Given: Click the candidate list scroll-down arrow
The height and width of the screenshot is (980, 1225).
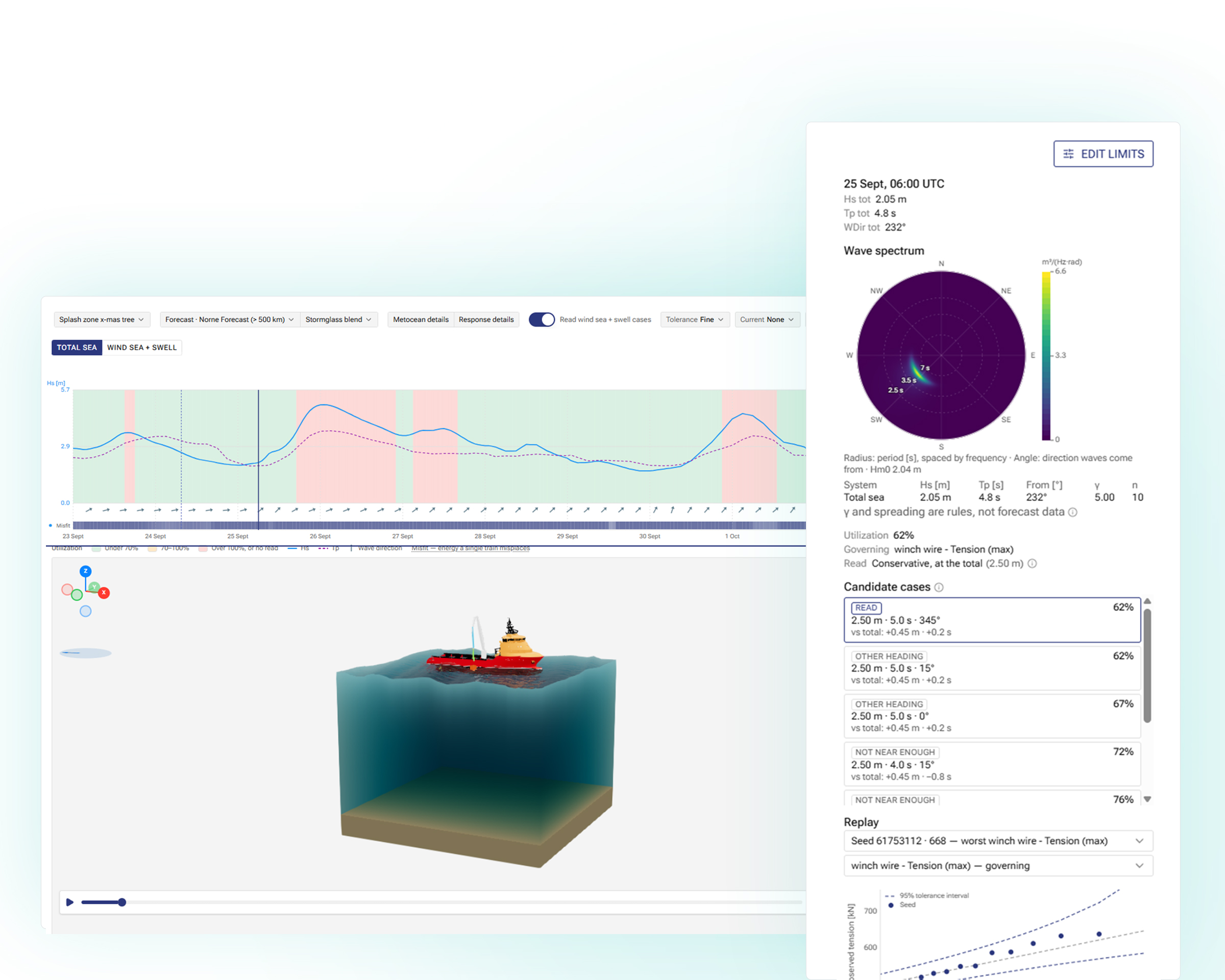Looking at the screenshot, I should pos(1148,799).
